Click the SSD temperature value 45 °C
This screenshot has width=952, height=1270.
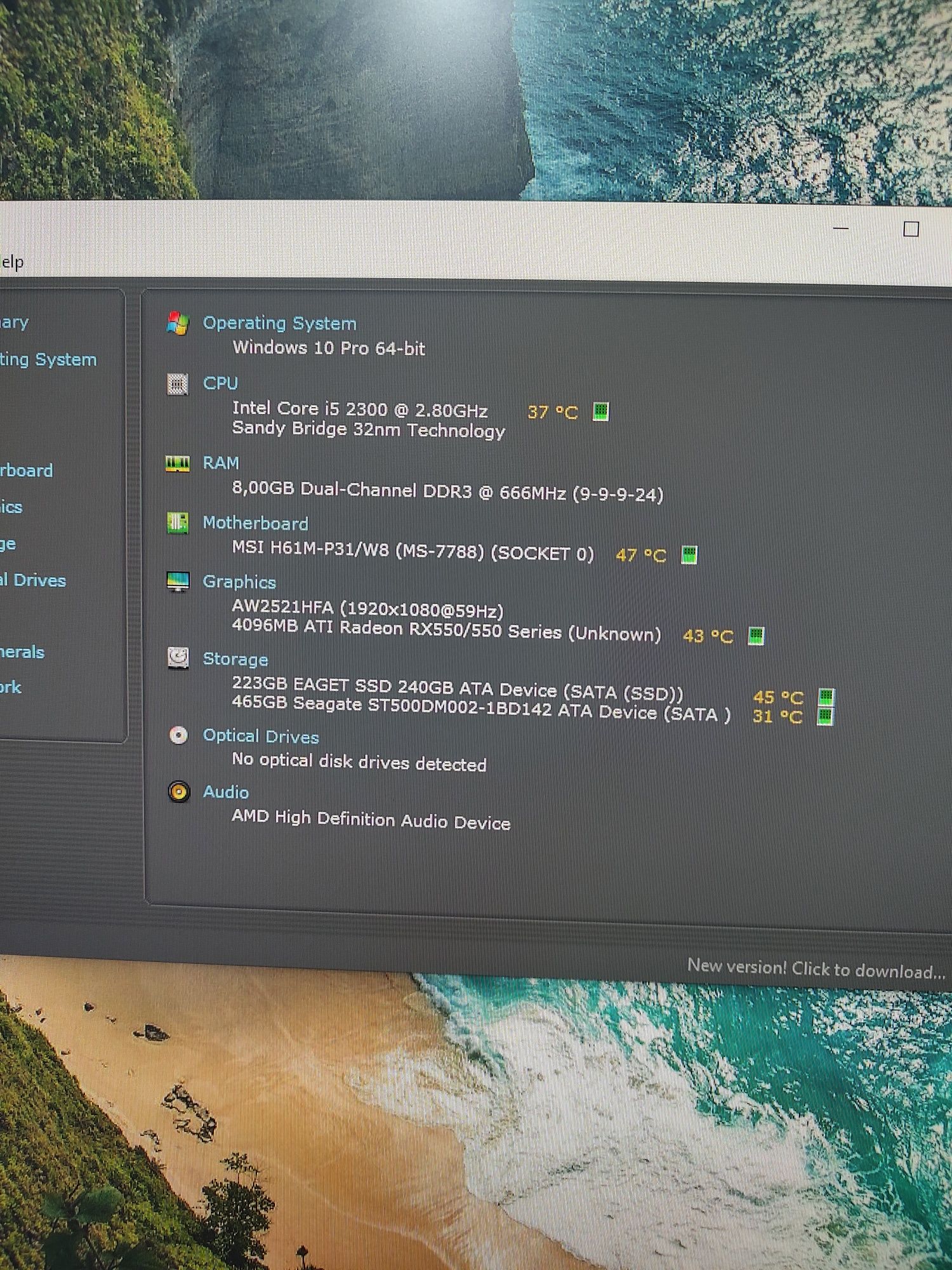point(778,697)
